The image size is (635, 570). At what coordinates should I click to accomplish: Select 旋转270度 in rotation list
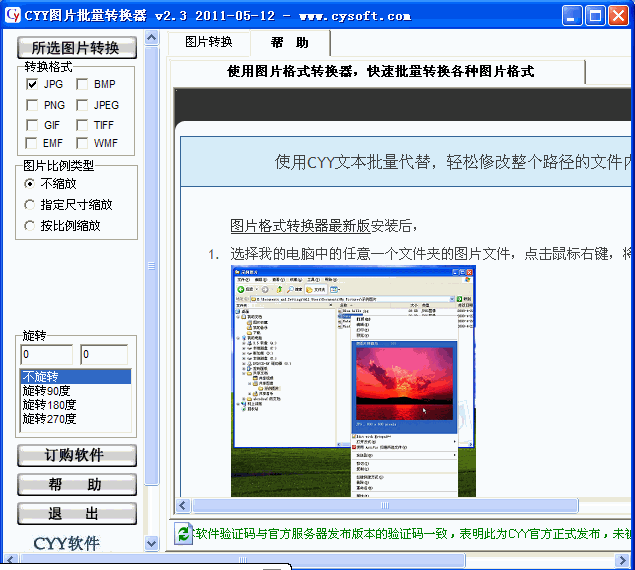click(76, 418)
